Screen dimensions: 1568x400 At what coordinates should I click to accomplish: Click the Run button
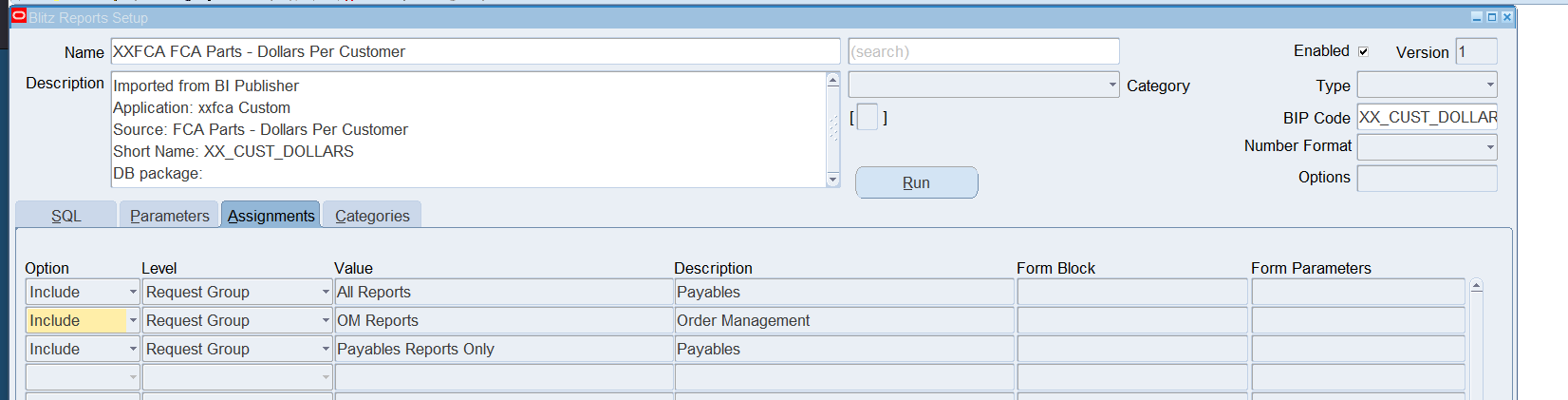(916, 182)
